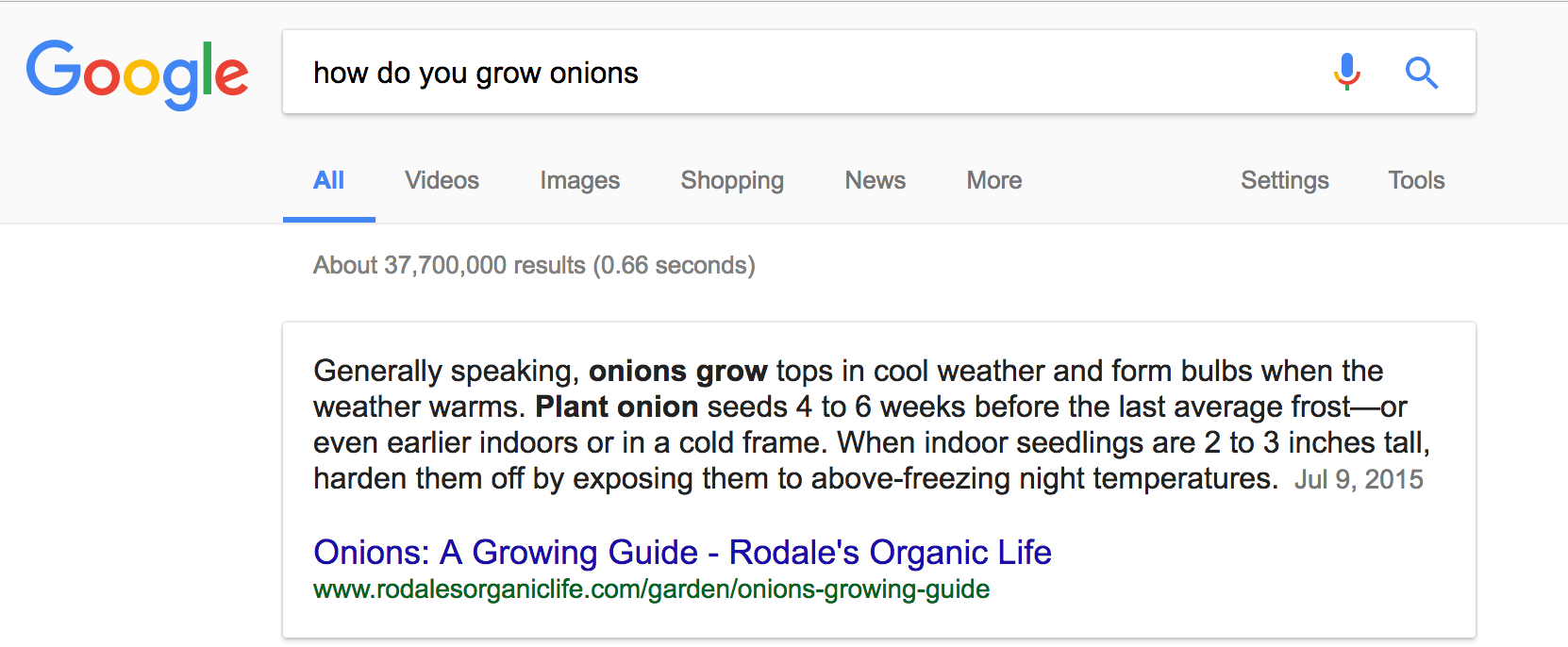Click the green rodalesorganiclife.com URL

(651, 589)
